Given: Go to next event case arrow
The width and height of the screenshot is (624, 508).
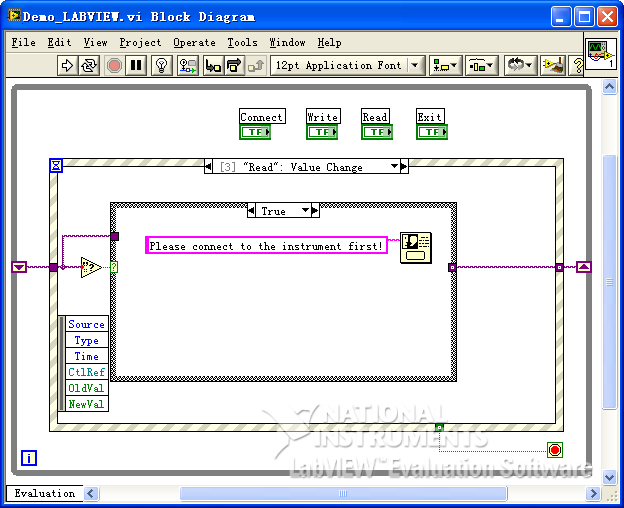Looking at the screenshot, I should click(404, 166).
